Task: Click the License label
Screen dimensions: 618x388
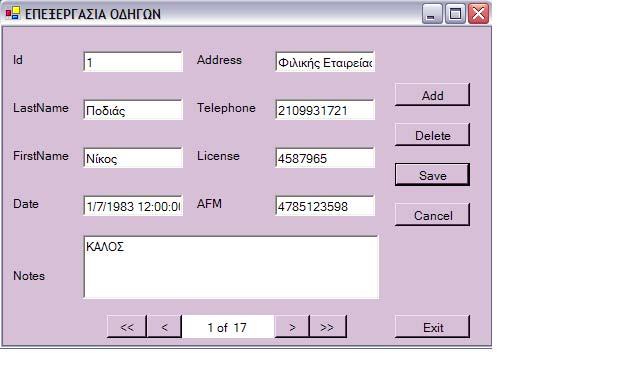Action: (x=218, y=156)
